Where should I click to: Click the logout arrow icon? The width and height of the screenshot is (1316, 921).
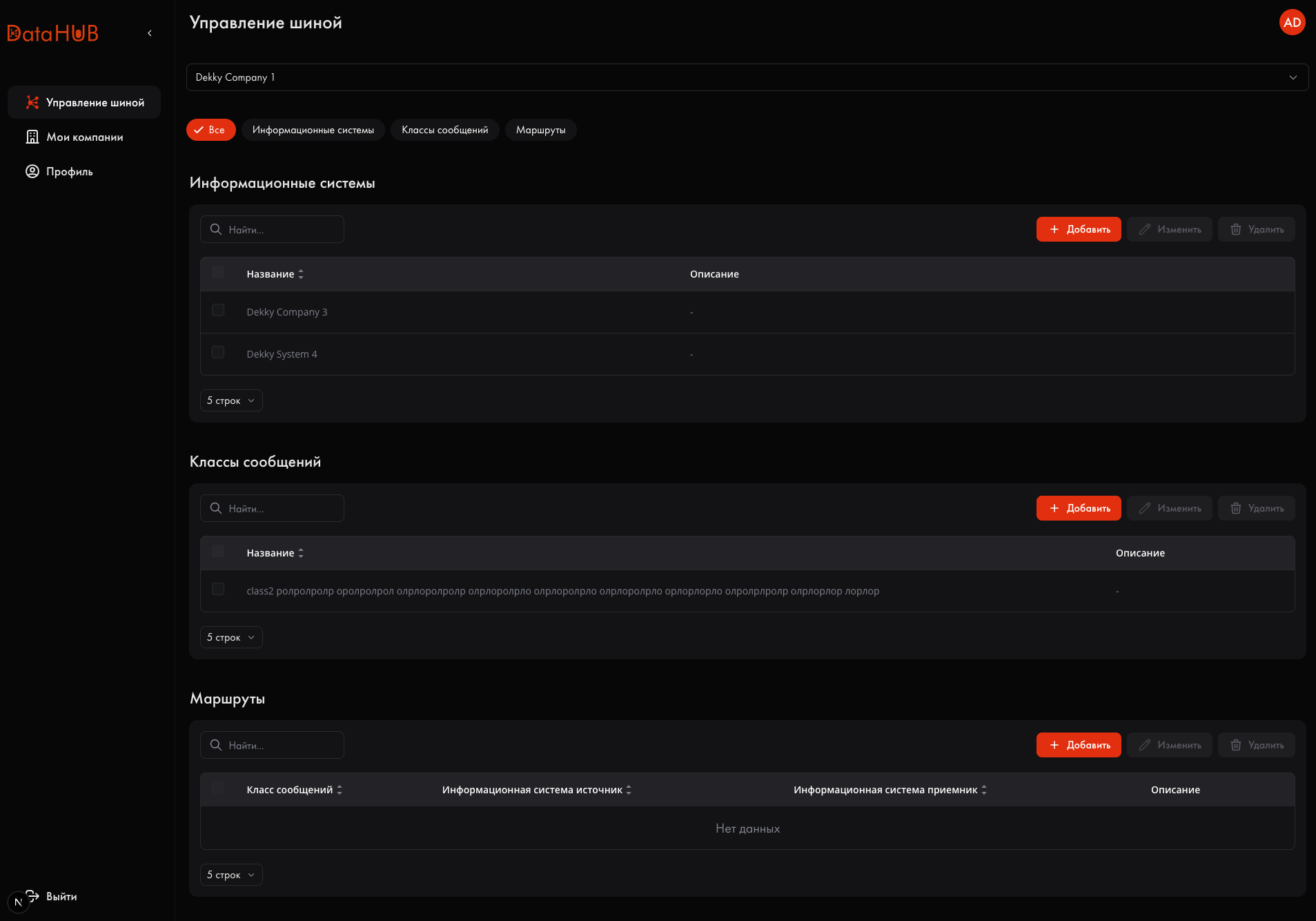pos(32,895)
